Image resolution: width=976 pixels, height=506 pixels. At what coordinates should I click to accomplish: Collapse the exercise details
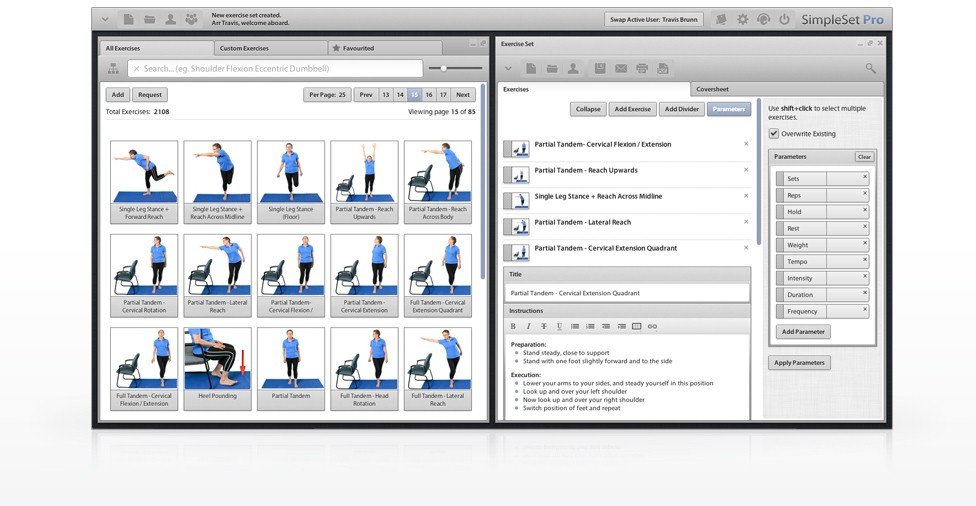(x=588, y=109)
